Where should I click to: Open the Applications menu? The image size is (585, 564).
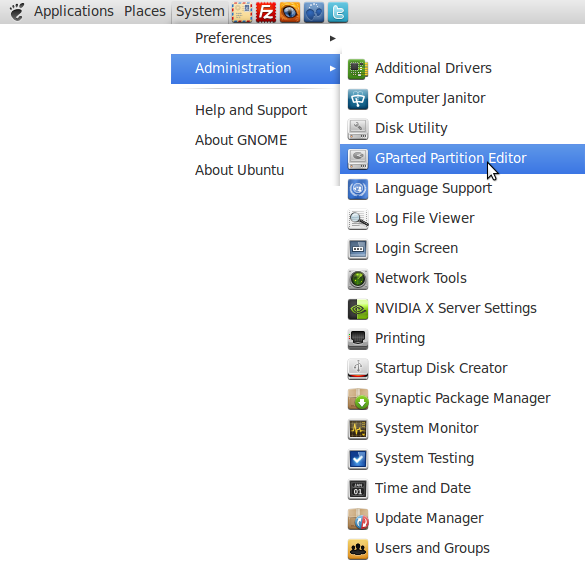pos(74,11)
